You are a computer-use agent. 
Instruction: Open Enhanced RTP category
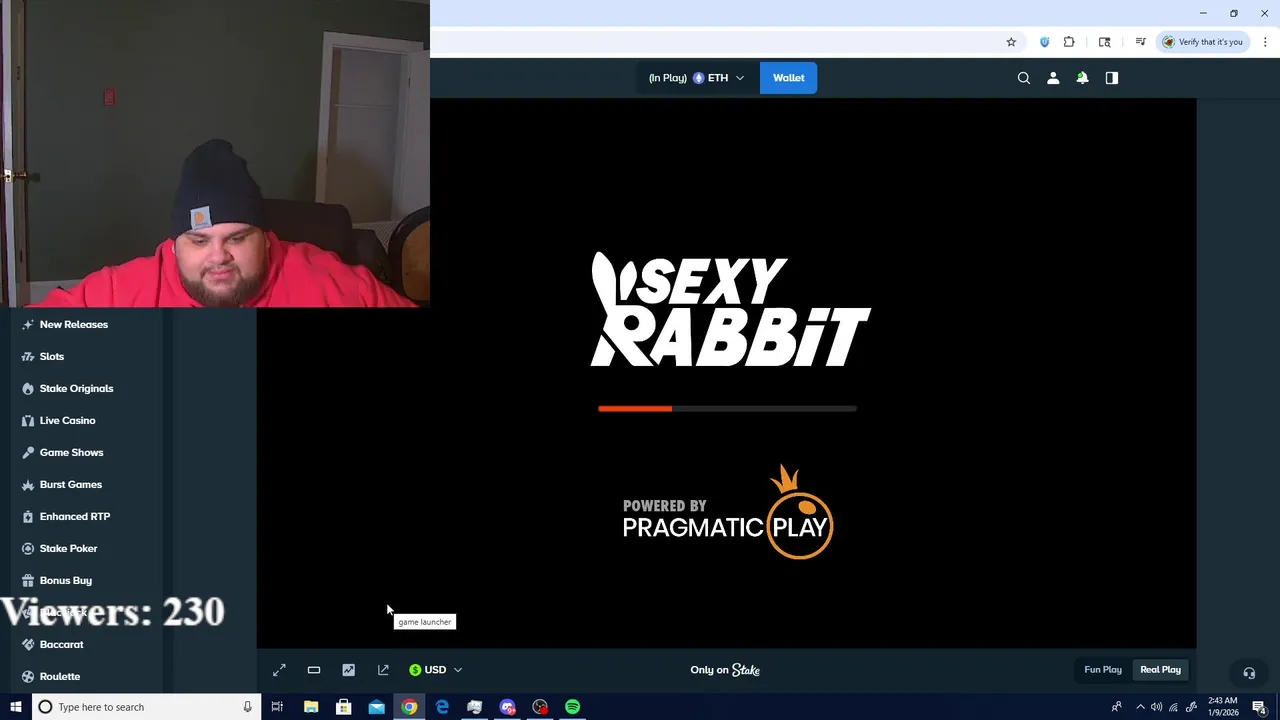pyautogui.click(x=74, y=516)
